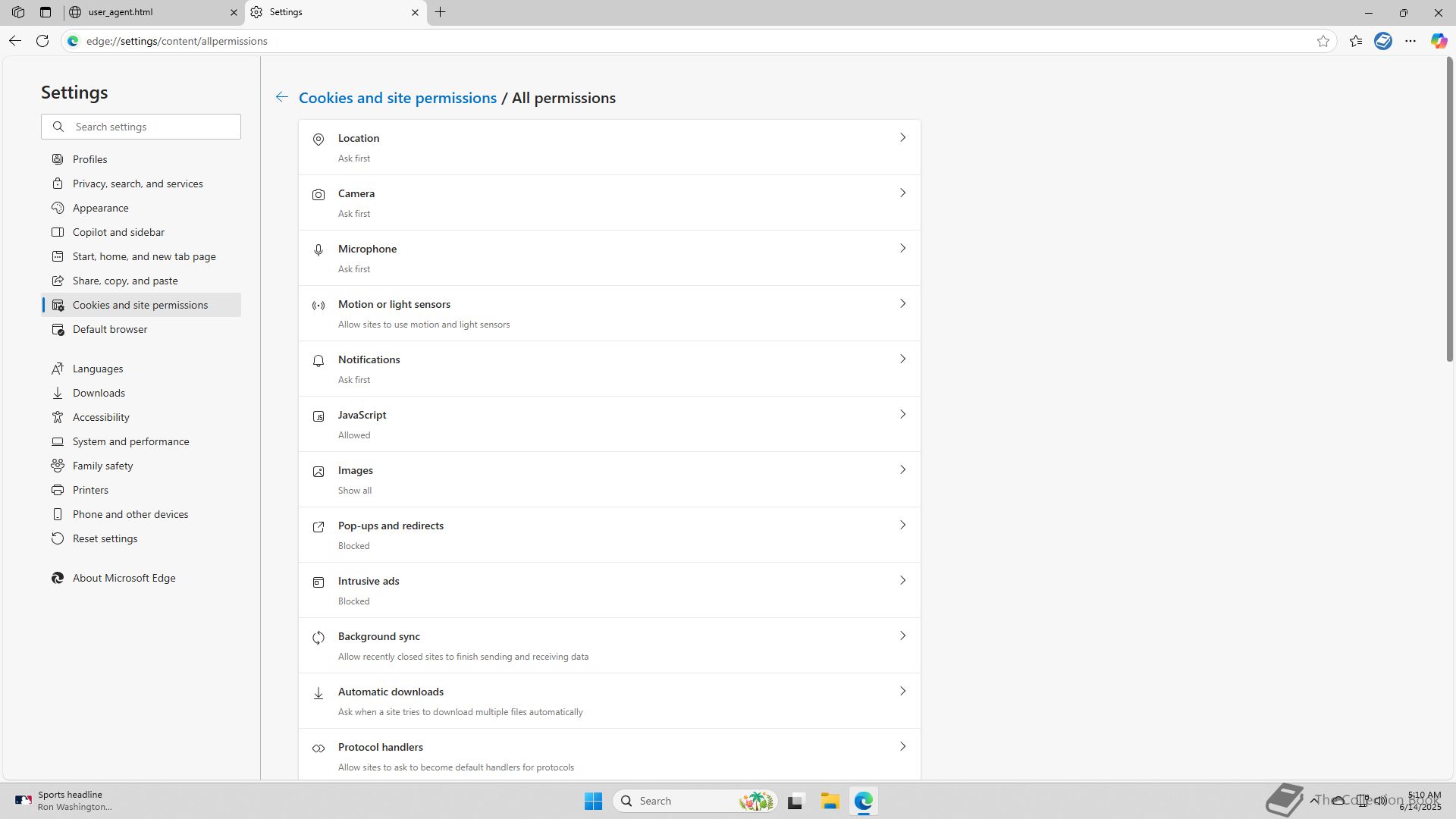Open About Microsoft Edge page

point(124,578)
